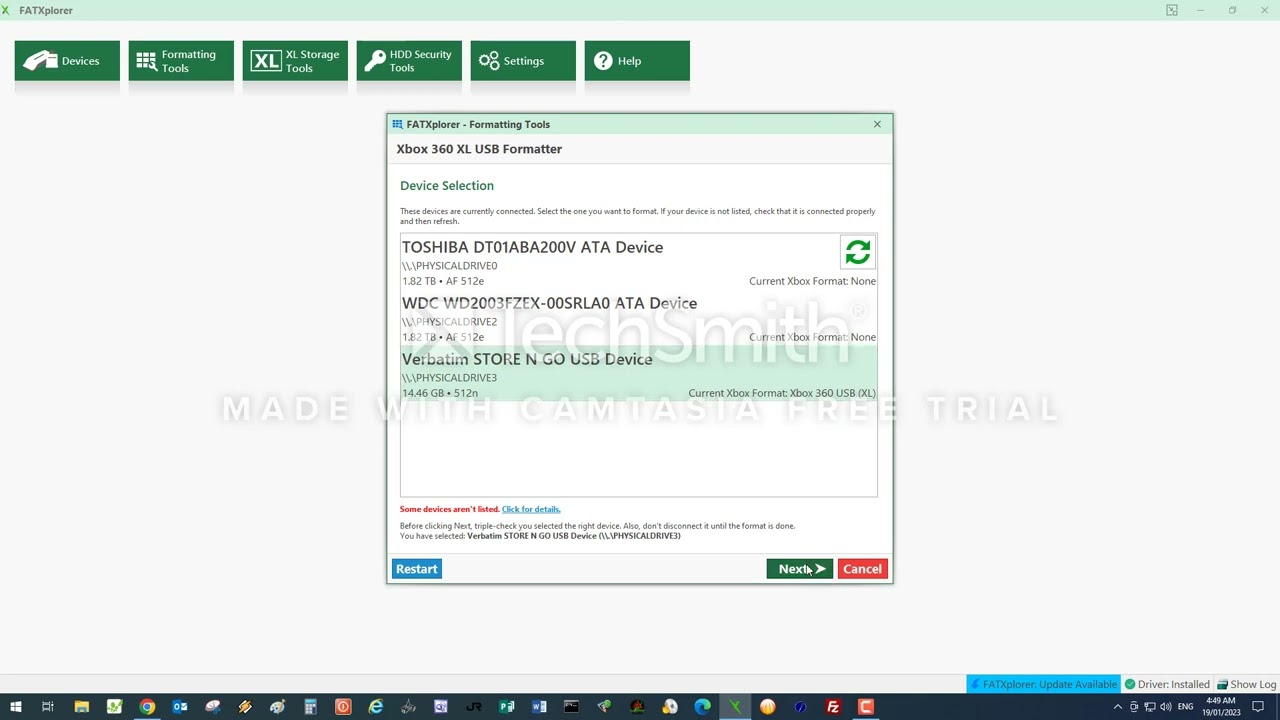Viewport: 1280px width, 720px height.
Task: Open Camtasia from the taskbar
Action: click(x=866, y=707)
